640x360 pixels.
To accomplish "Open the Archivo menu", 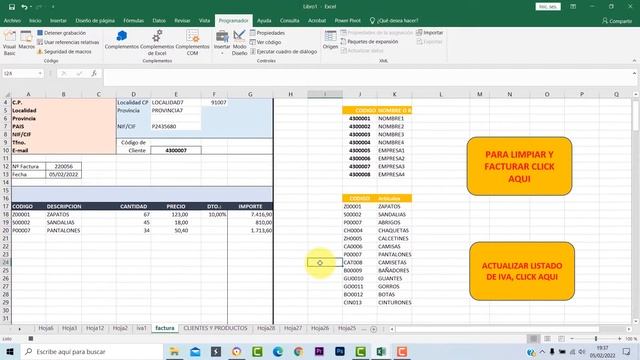I will click(12, 20).
